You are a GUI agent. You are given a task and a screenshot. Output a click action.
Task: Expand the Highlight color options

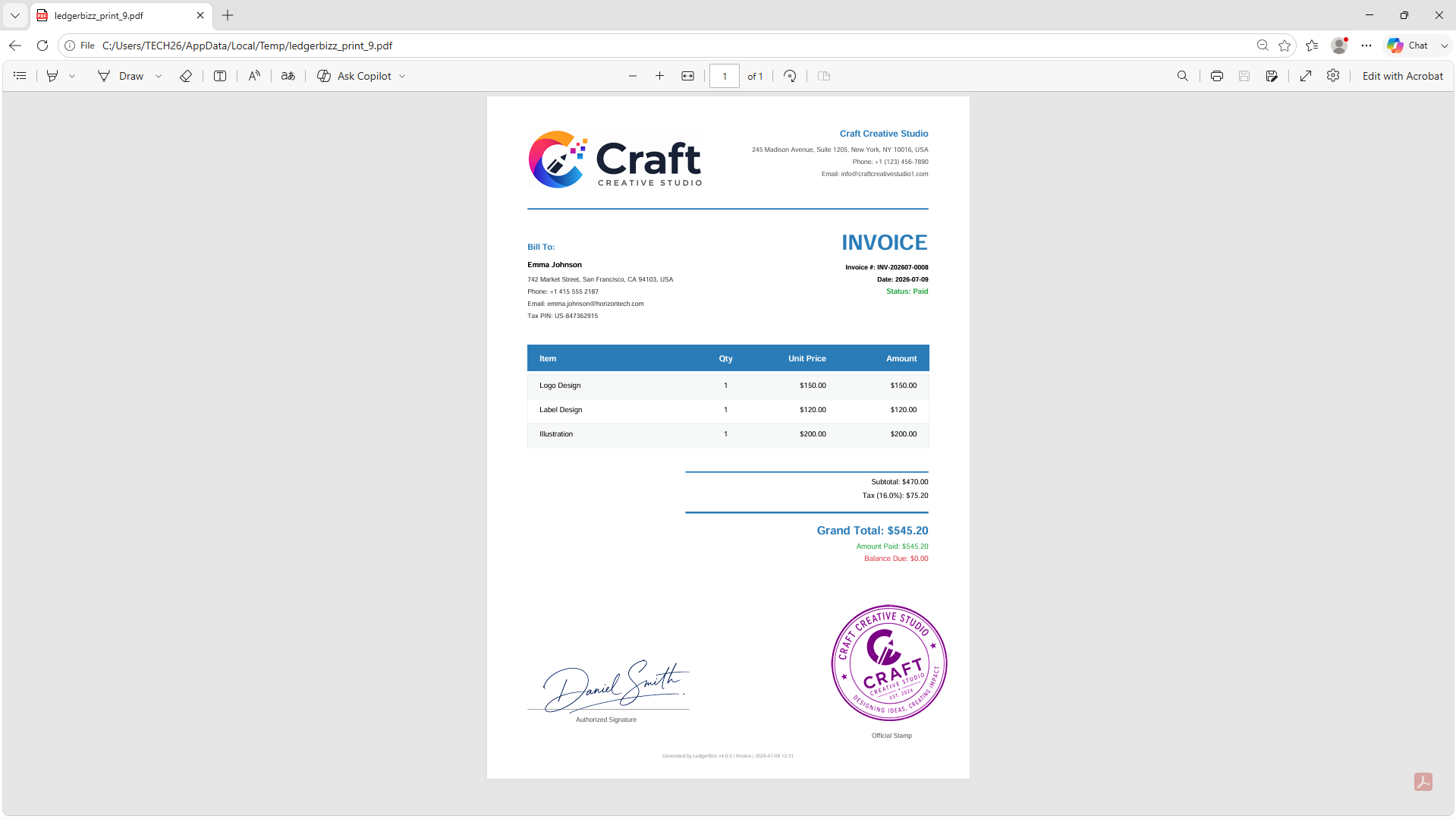click(72, 76)
